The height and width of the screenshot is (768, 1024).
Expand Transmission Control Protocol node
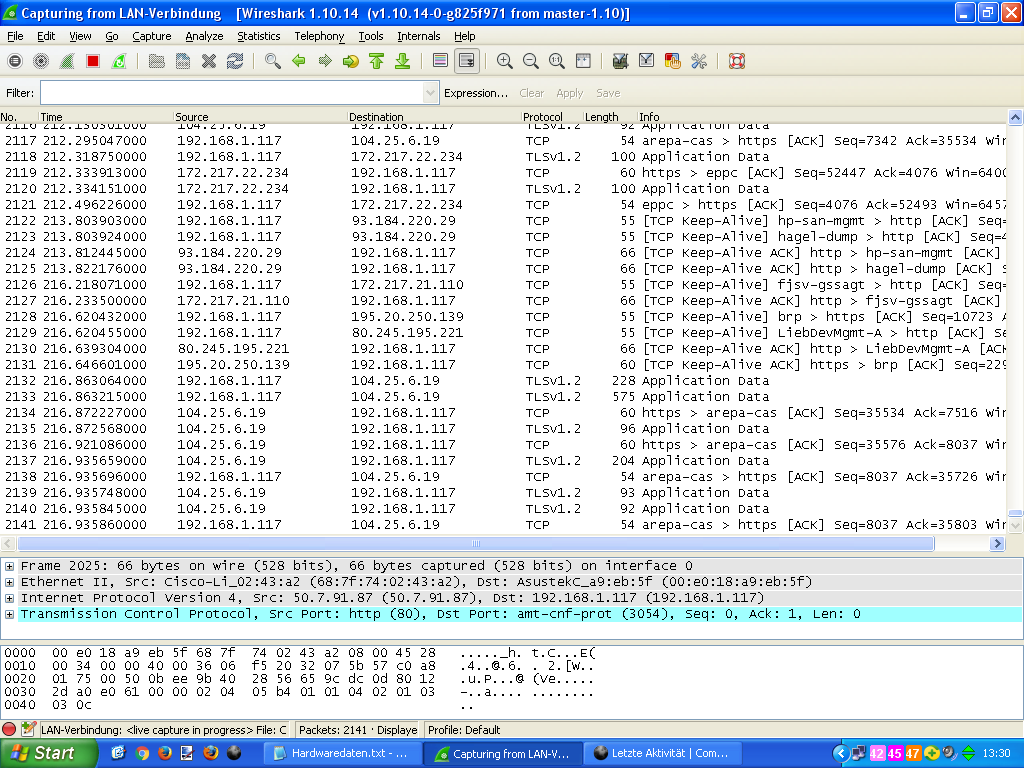[x=9, y=614]
